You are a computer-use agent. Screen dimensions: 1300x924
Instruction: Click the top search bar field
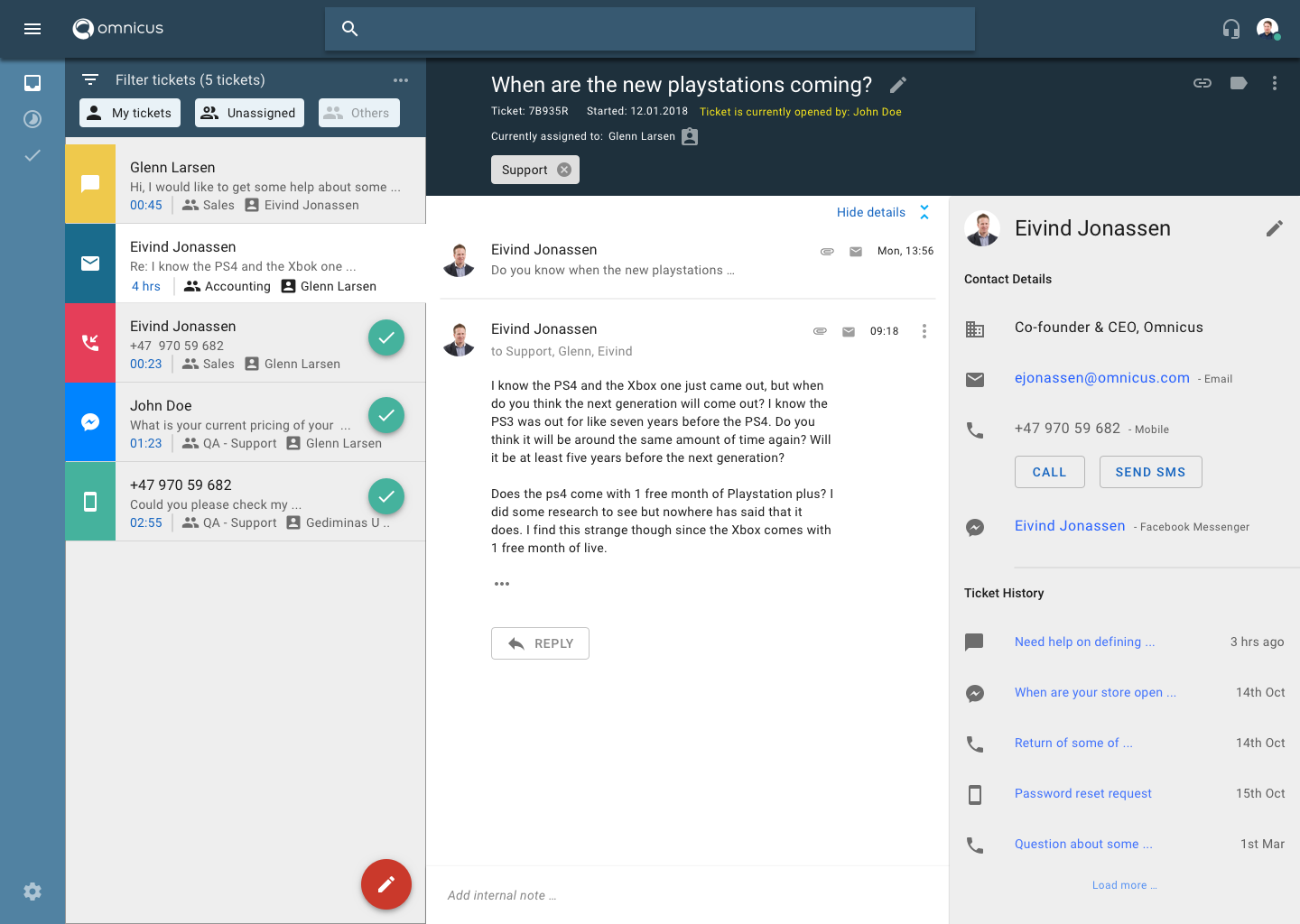[x=650, y=29]
